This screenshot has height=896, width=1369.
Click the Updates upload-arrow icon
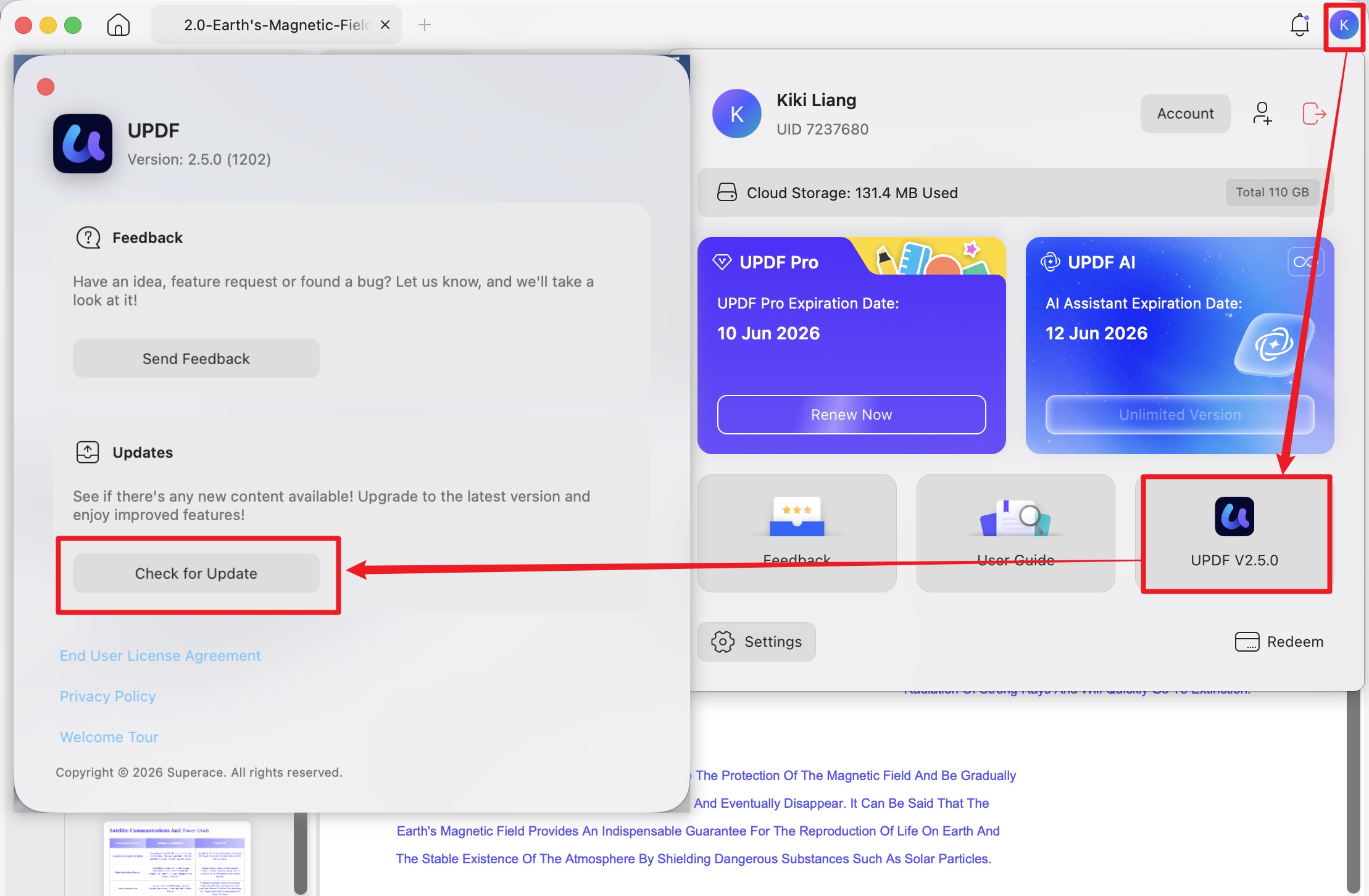tap(88, 452)
